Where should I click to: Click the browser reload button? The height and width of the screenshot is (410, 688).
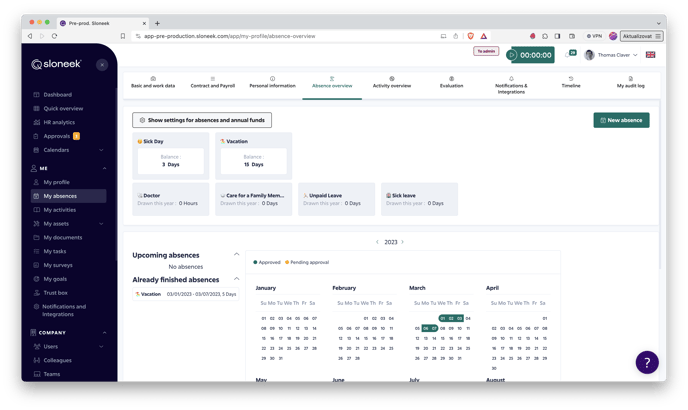point(54,36)
